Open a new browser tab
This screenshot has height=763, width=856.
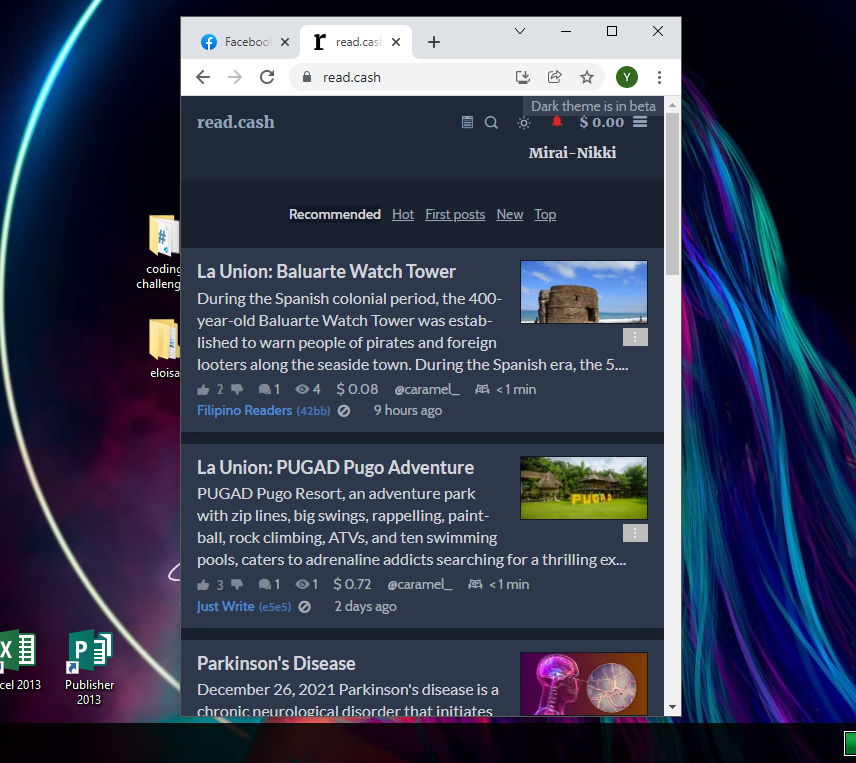[434, 42]
